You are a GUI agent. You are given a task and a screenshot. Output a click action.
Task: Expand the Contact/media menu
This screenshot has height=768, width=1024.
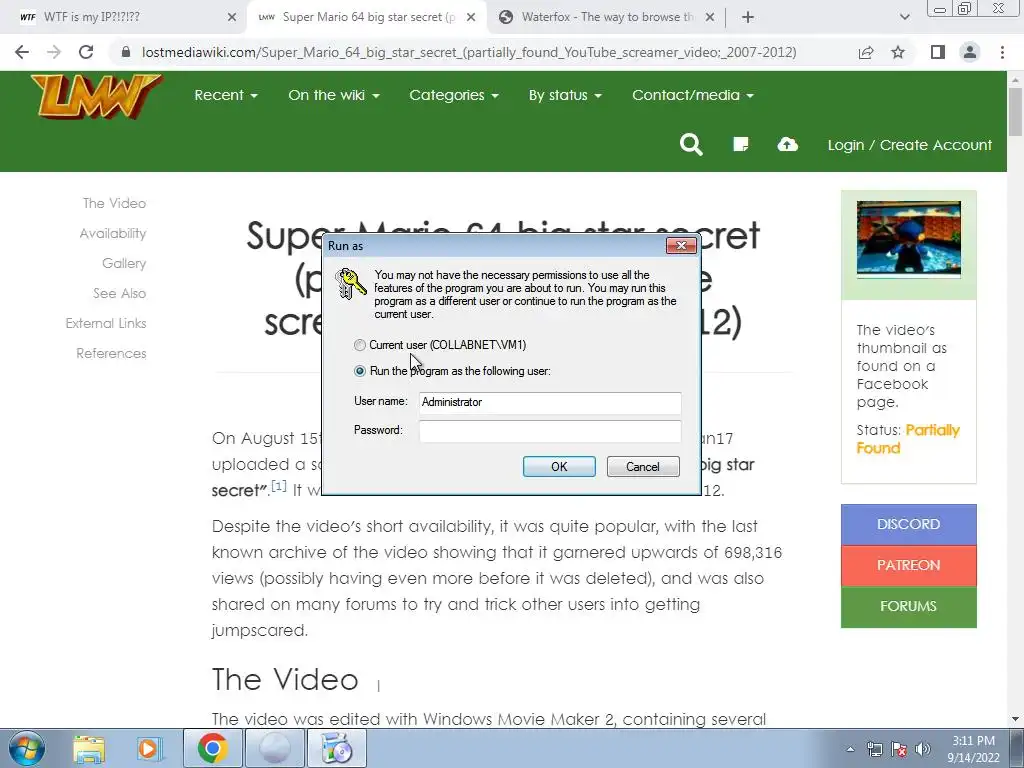[x=693, y=95]
